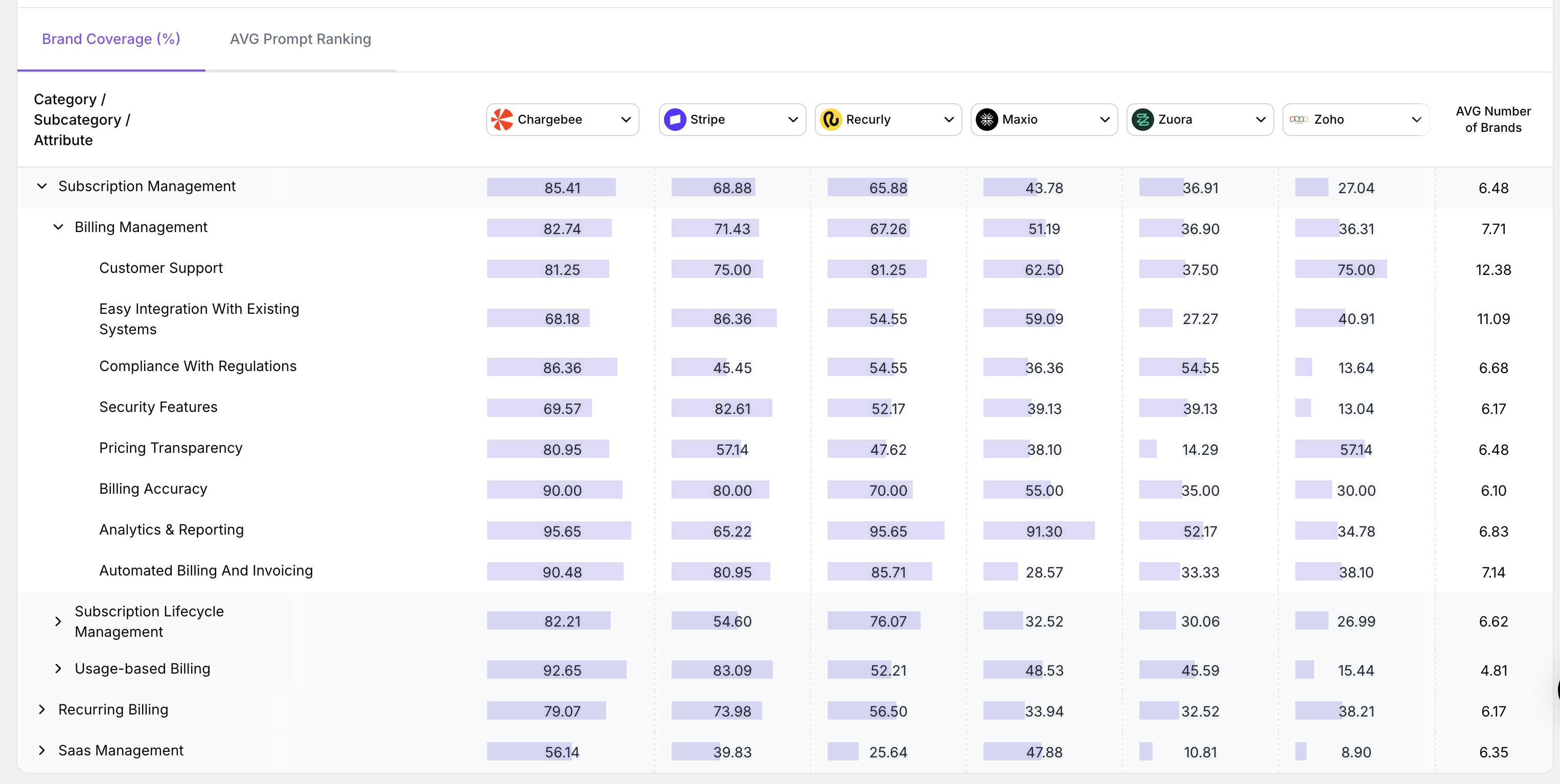Click the Customer Support attribute label
The height and width of the screenshot is (784, 1560).
click(x=160, y=268)
